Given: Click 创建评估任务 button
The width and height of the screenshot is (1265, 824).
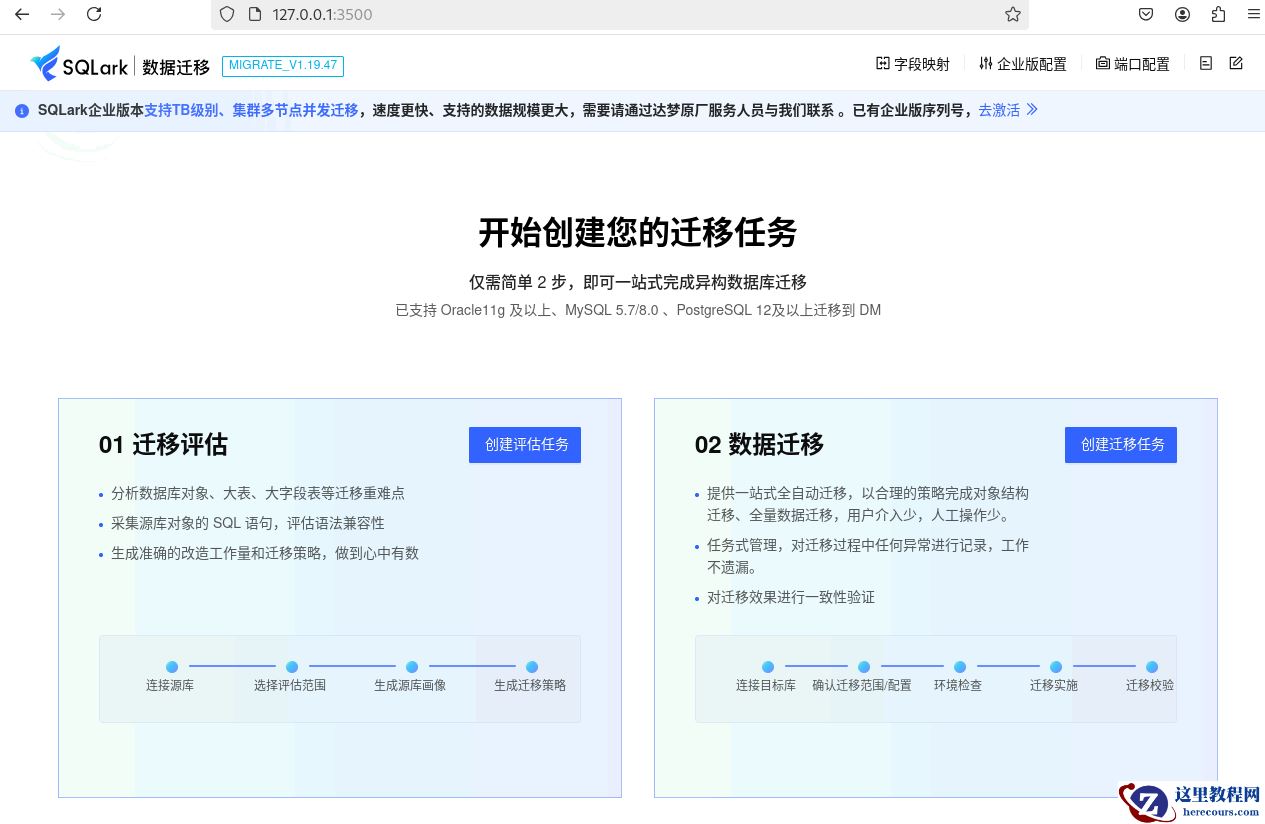Looking at the screenshot, I should pos(525,445).
